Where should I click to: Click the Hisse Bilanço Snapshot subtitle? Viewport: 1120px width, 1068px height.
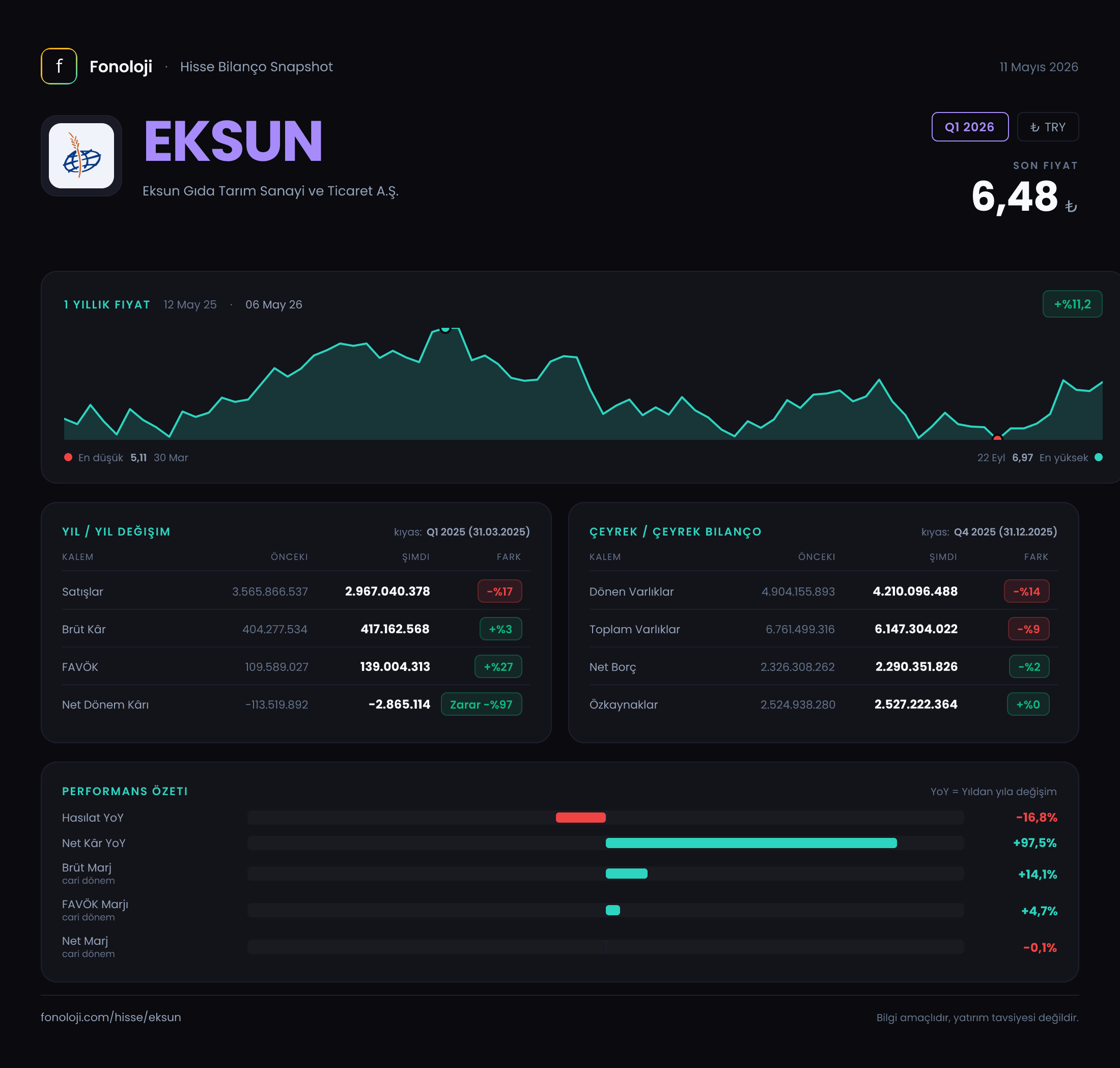click(256, 67)
